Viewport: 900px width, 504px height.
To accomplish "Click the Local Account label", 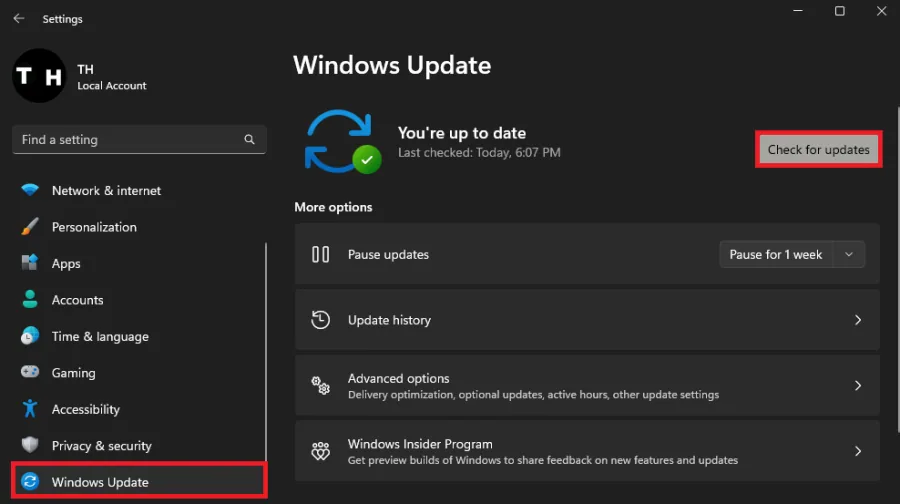I will (112, 86).
